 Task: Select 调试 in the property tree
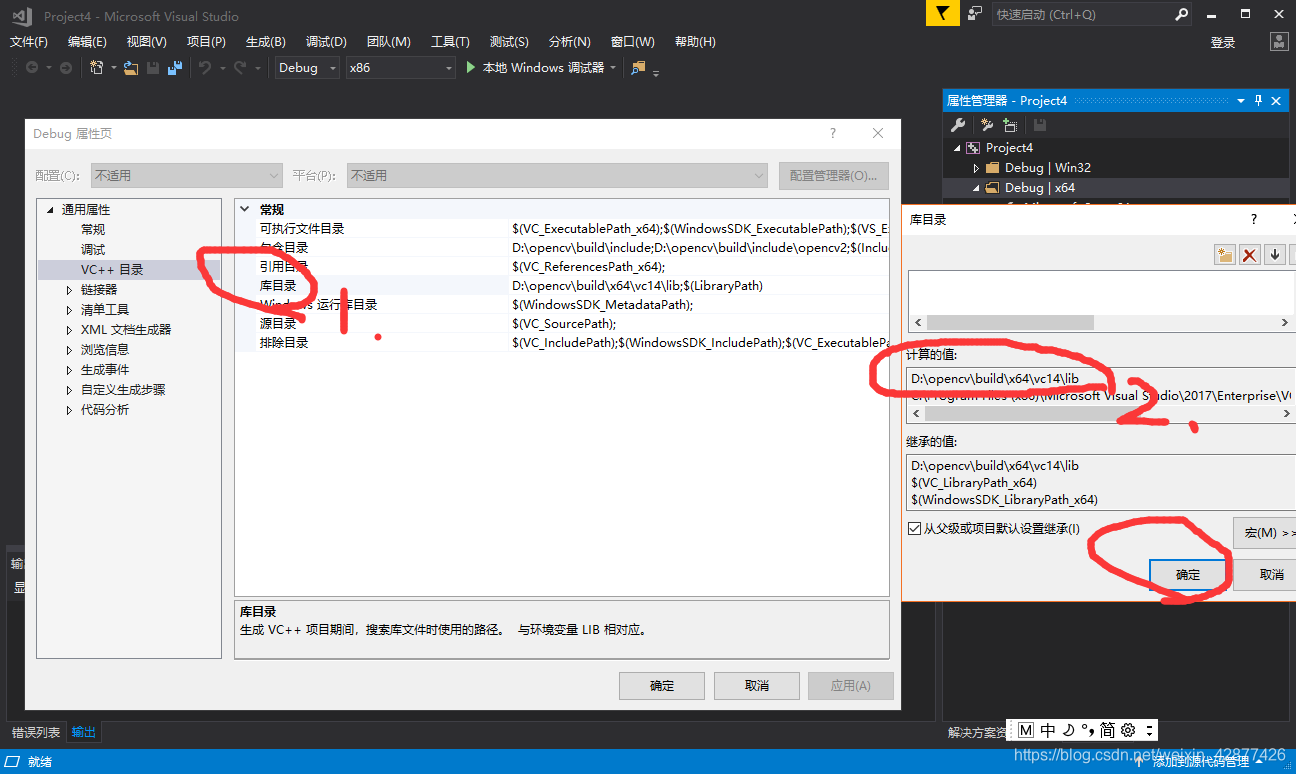tap(93, 250)
